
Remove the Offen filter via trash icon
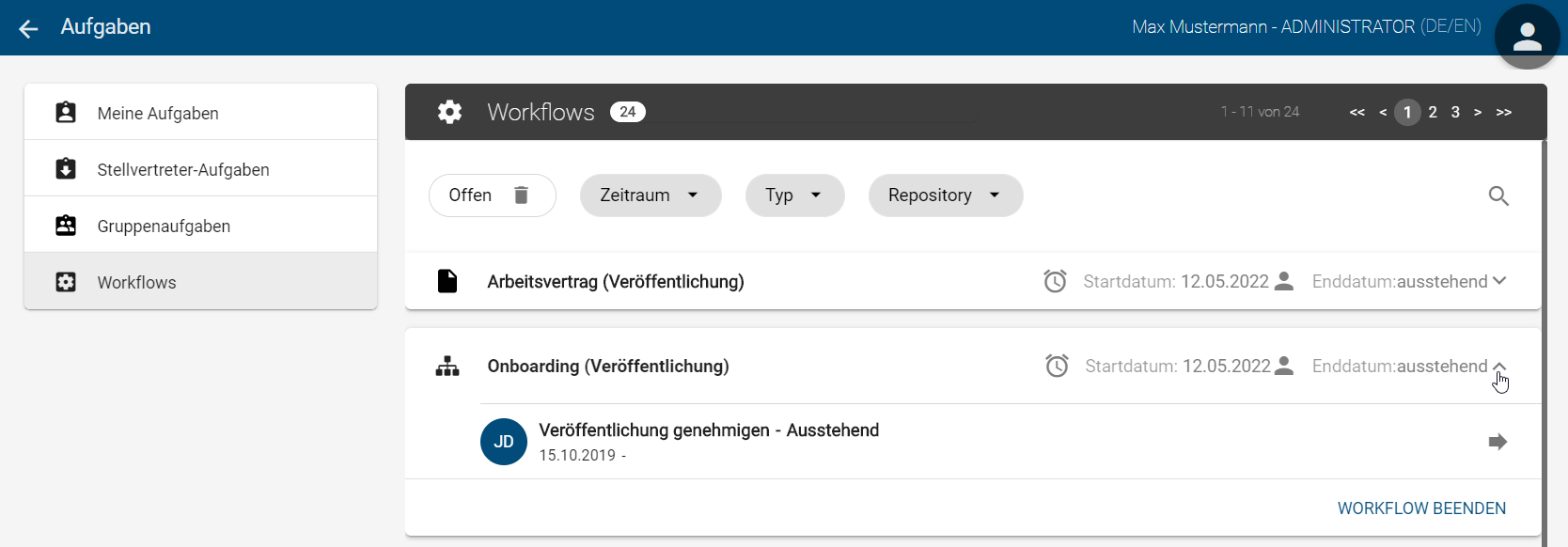tap(521, 195)
